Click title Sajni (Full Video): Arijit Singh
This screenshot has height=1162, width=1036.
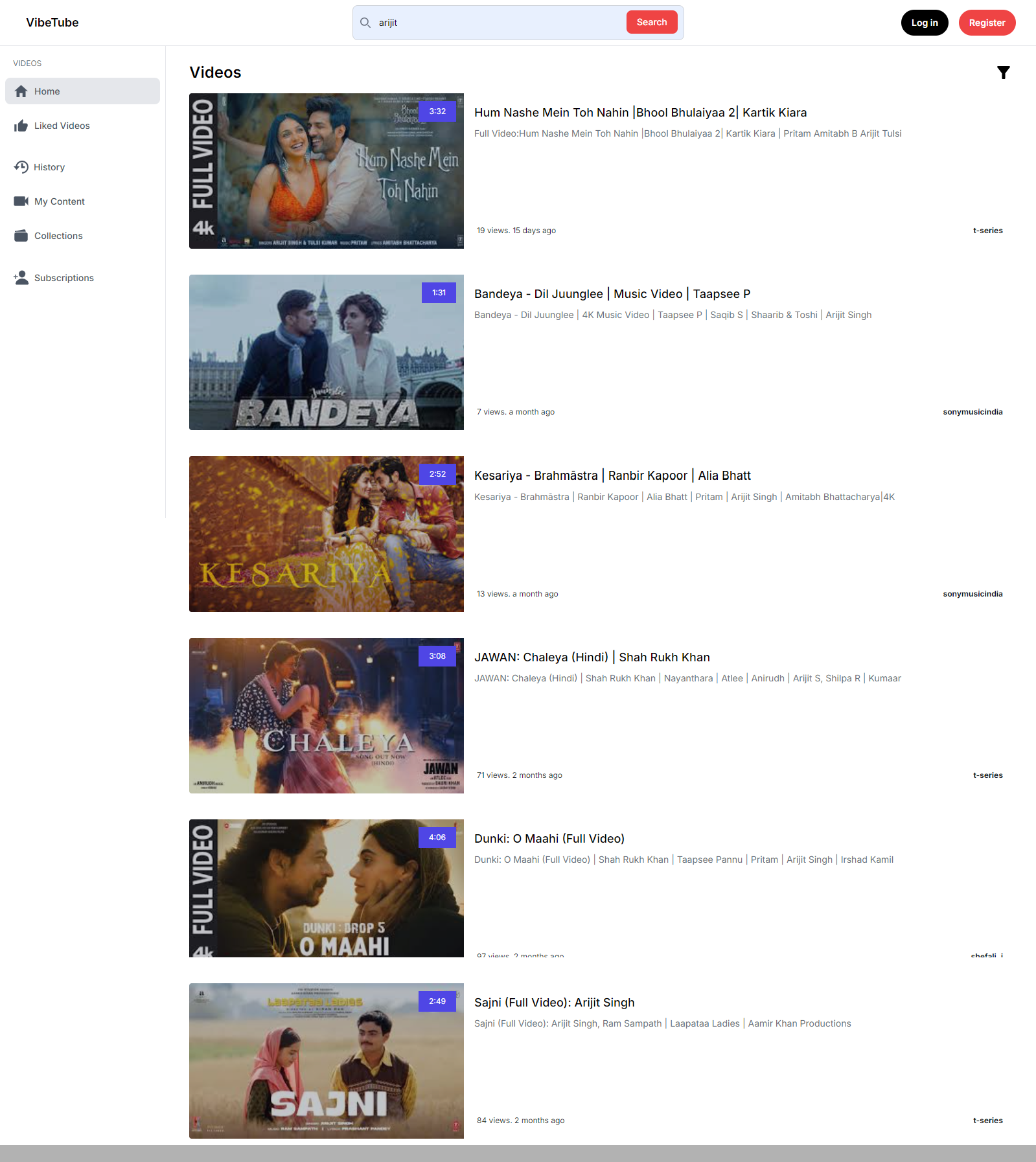tap(555, 1003)
